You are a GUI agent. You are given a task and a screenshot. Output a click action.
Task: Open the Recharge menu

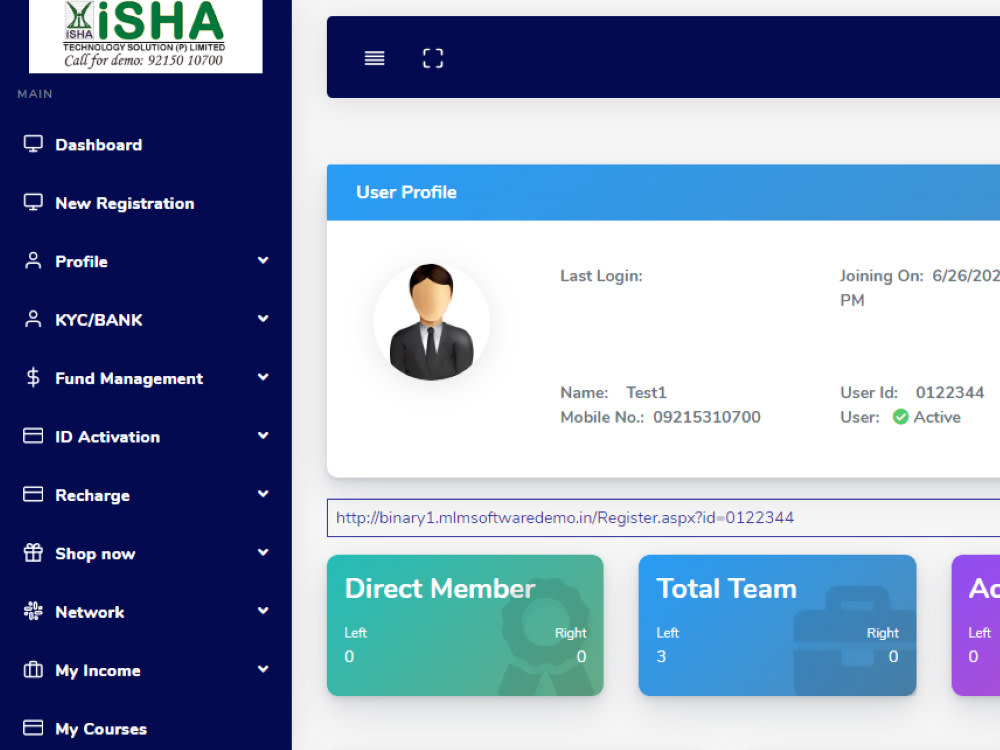point(92,496)
